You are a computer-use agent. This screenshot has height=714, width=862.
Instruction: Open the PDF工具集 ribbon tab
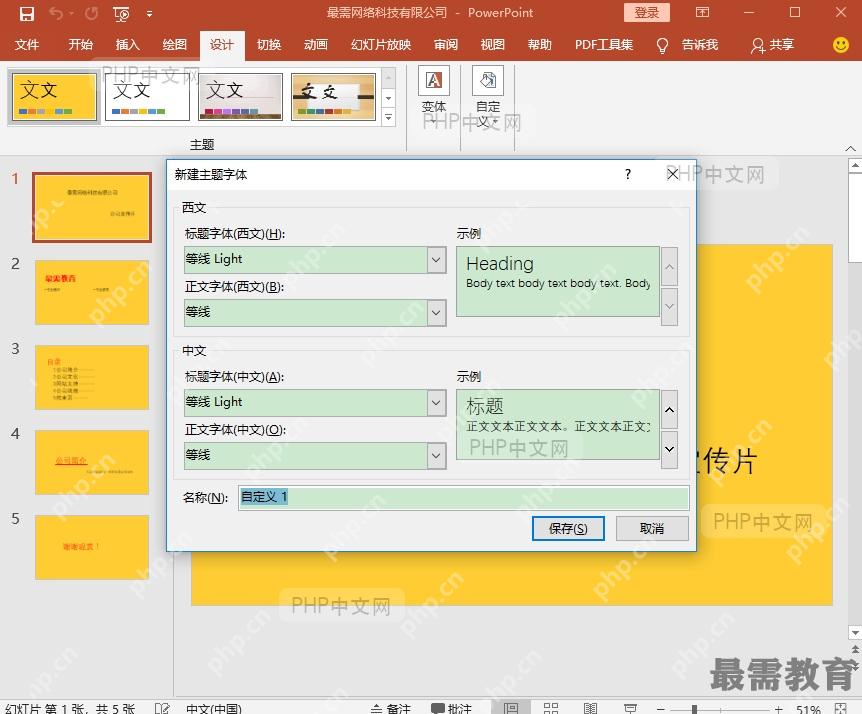604,45
